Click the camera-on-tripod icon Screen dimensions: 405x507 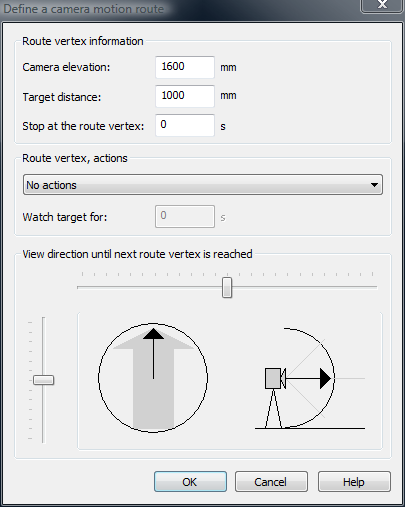[274, 397]
